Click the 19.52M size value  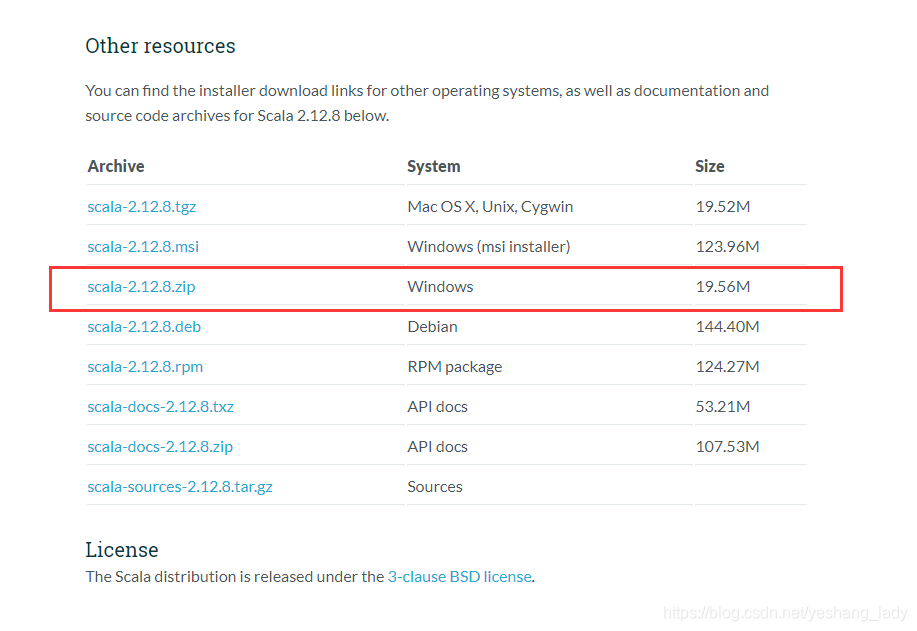coord(723,207)
